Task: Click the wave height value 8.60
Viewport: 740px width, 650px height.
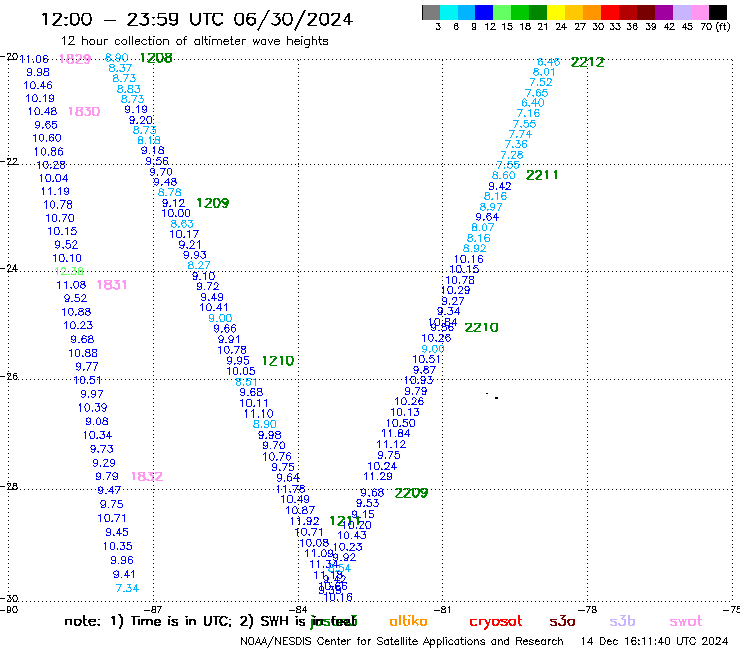Action: tap(504, 175)
